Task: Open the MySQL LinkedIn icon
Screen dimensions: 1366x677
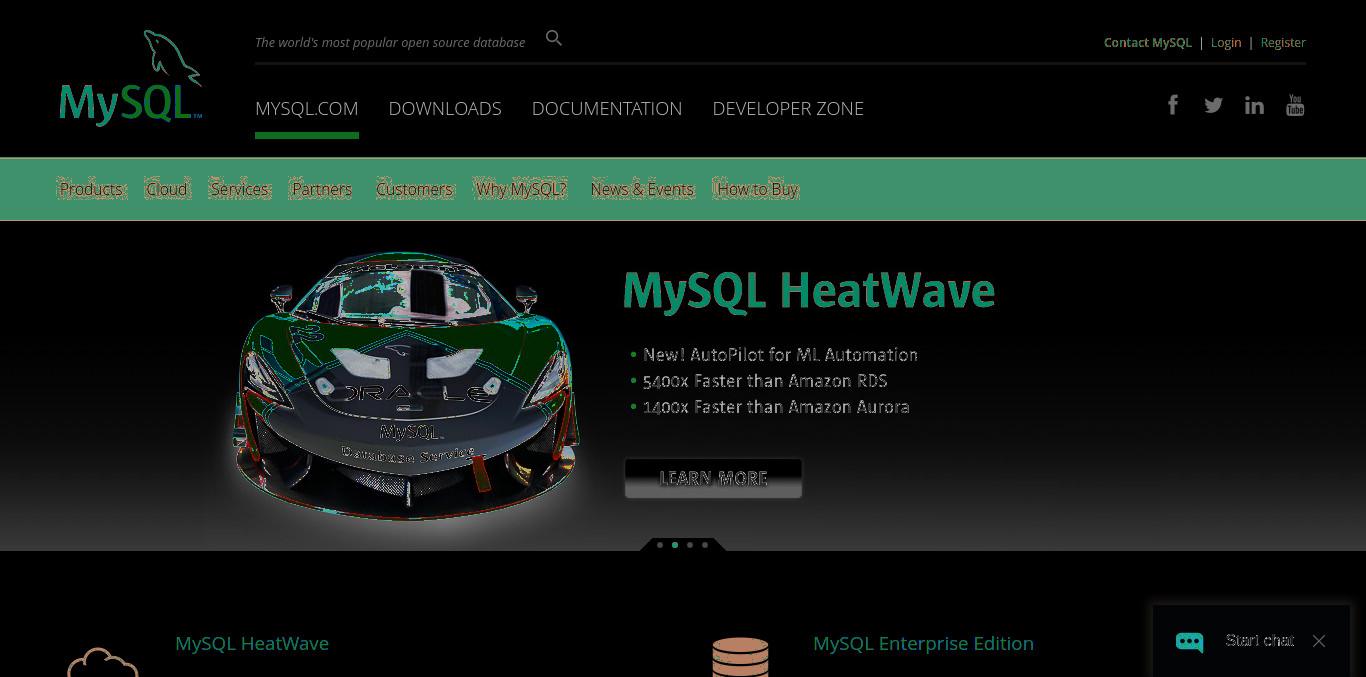Action: click(x=1254, y=105)
